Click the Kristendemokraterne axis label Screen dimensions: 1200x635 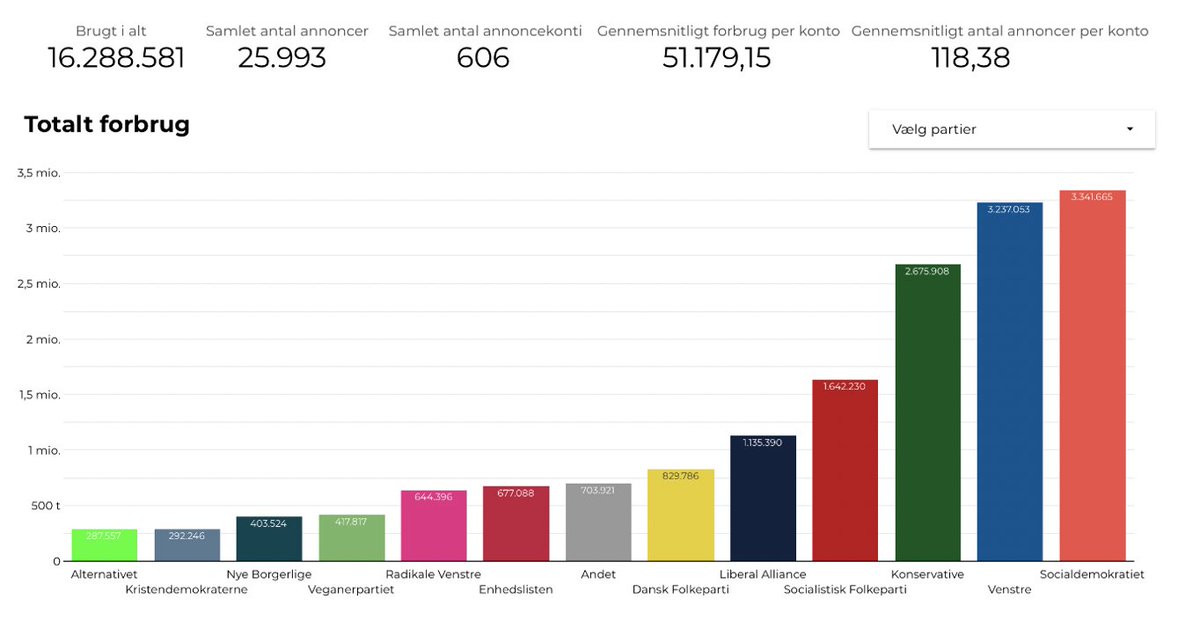[186, 589]
